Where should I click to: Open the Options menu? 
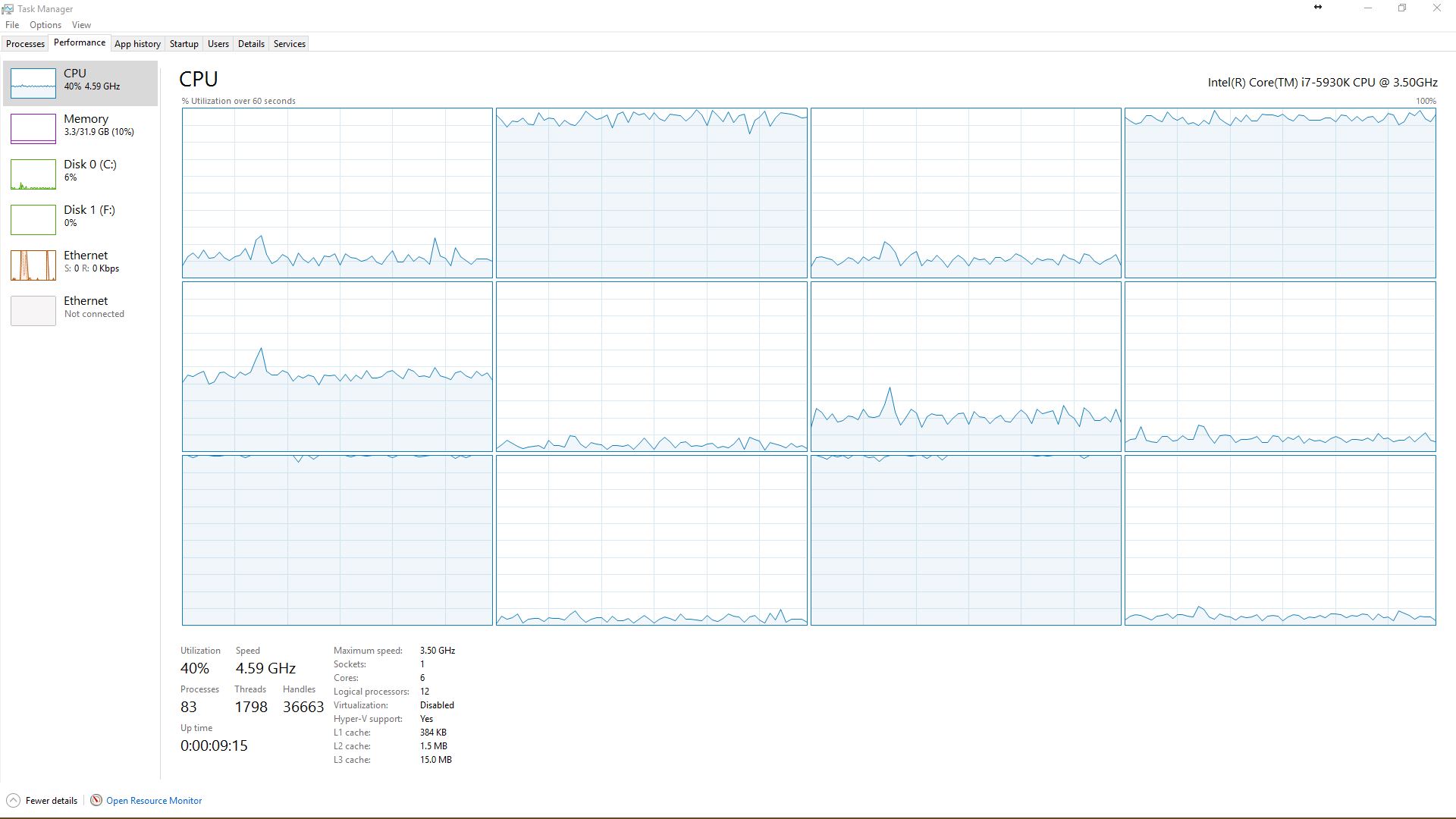(x=45, y=25)
